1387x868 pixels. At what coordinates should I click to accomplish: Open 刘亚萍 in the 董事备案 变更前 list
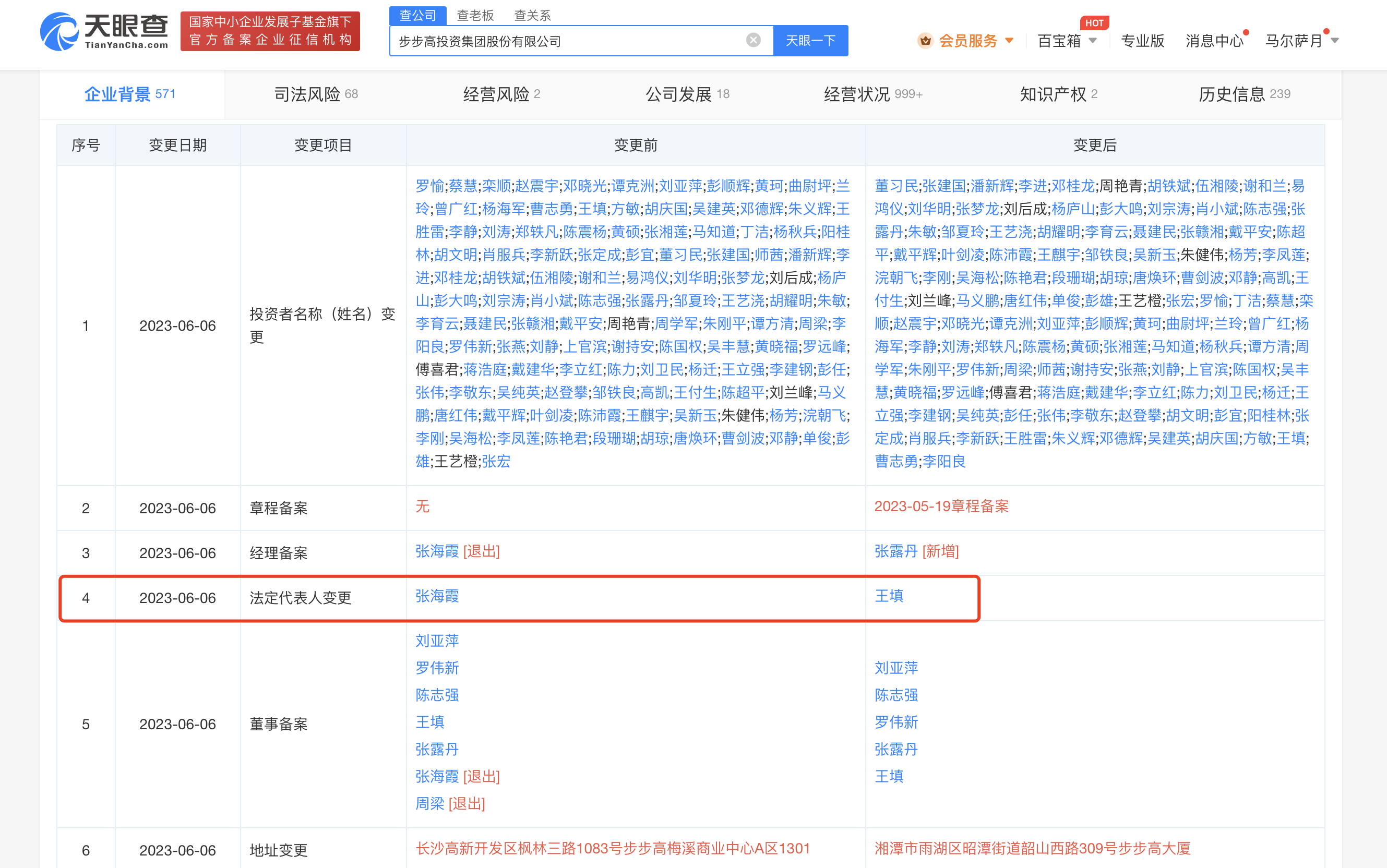click(x=437, y=641)
